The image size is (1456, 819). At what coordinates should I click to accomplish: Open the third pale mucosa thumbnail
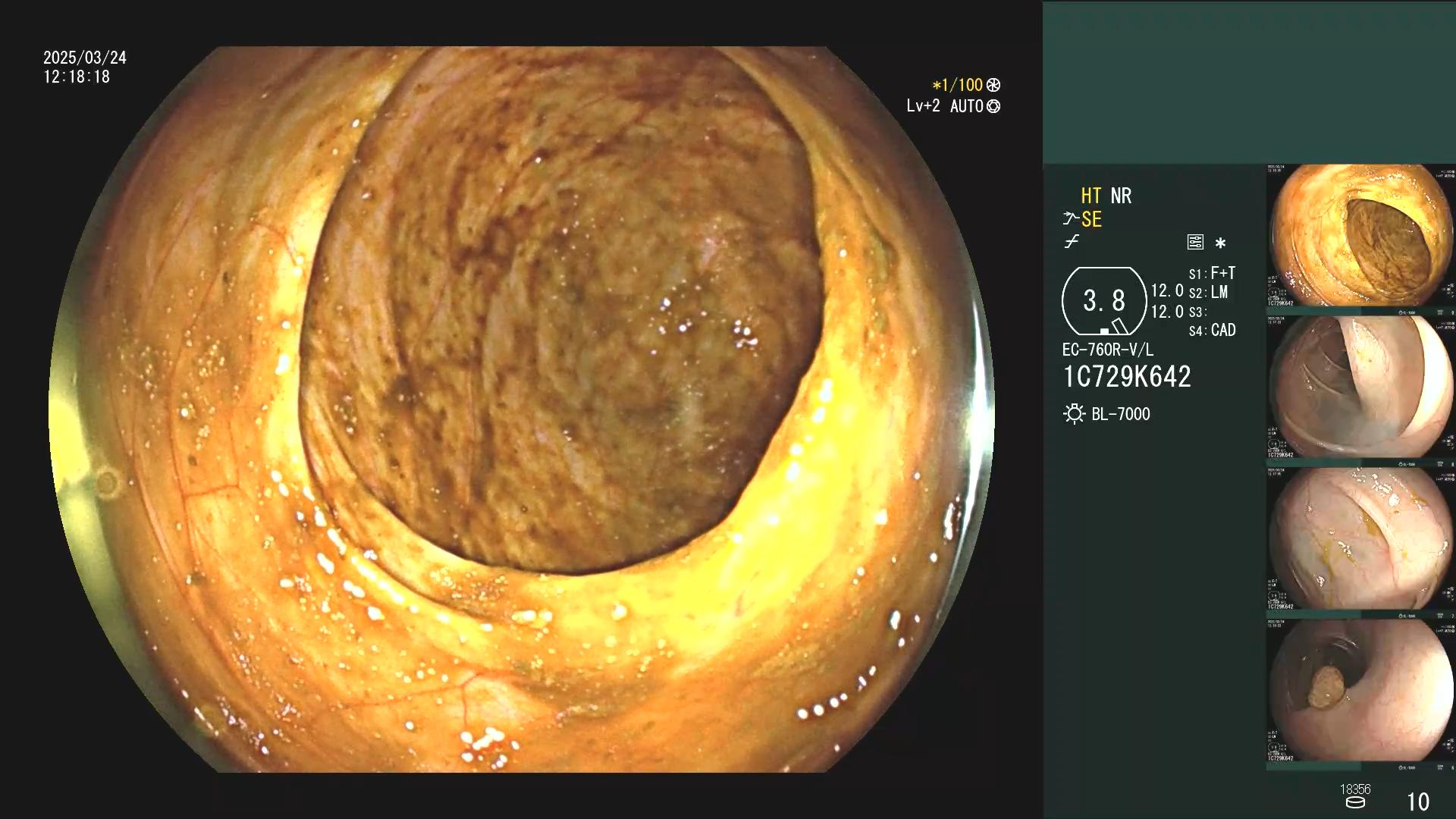[x=1360, y=538]
